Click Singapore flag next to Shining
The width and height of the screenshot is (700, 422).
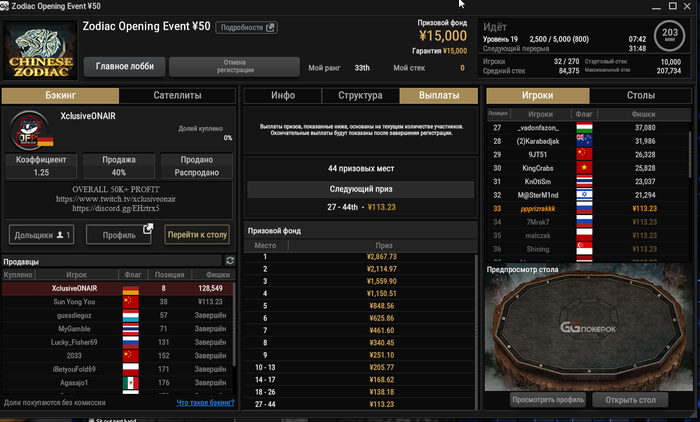[x=584, y=249]
